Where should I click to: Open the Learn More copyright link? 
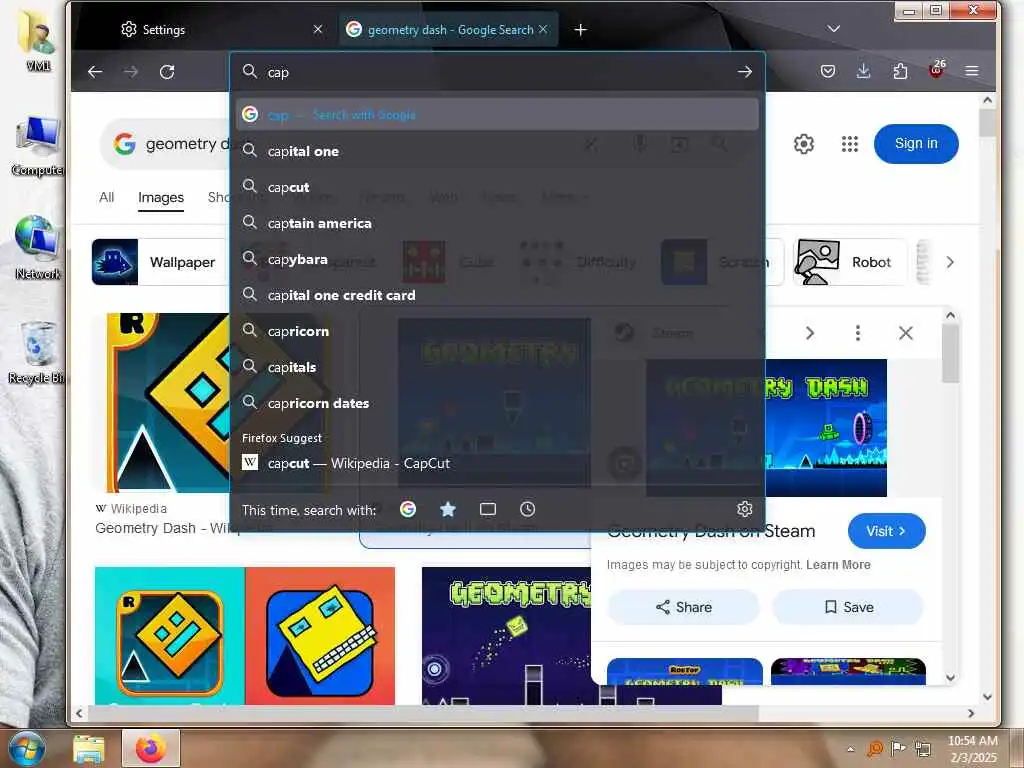click(838, 564)
